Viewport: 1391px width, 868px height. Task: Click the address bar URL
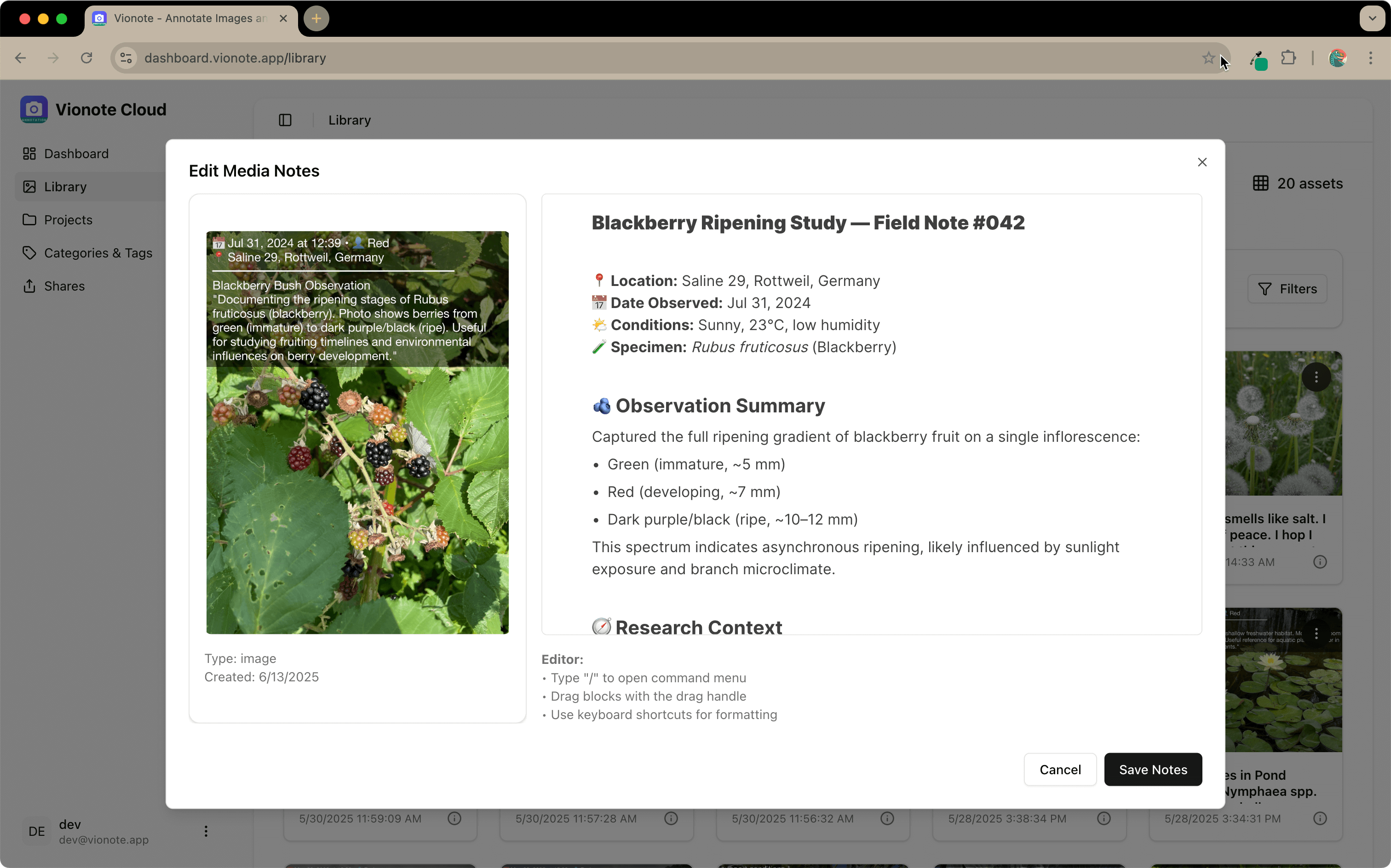(x=235, y=58)
